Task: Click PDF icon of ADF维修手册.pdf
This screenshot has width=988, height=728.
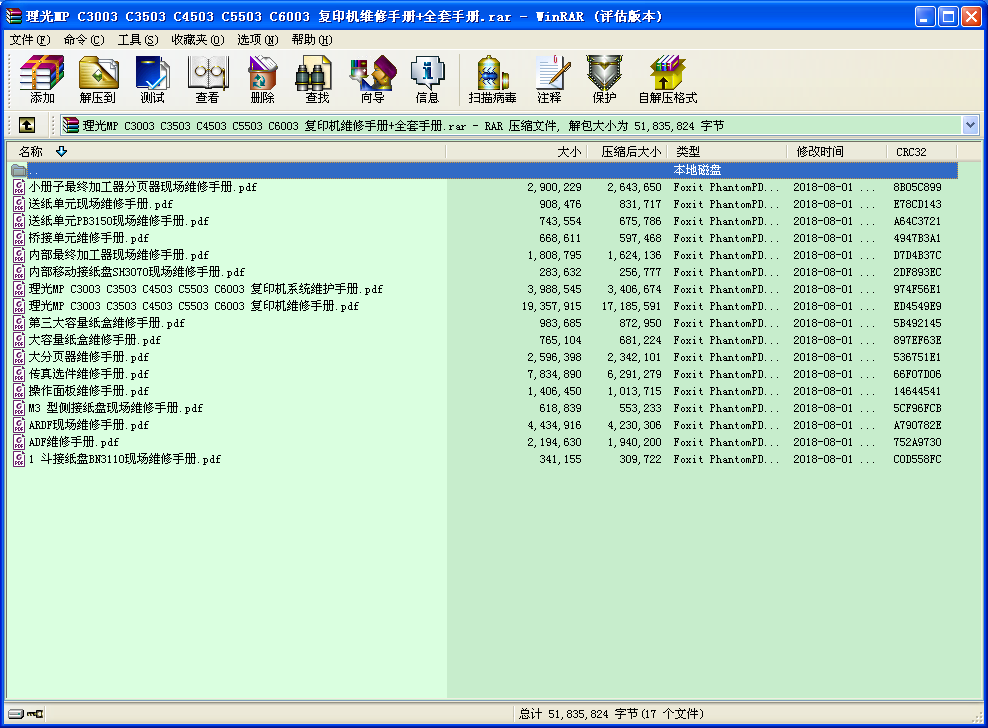Action: (x=20, y=442)
